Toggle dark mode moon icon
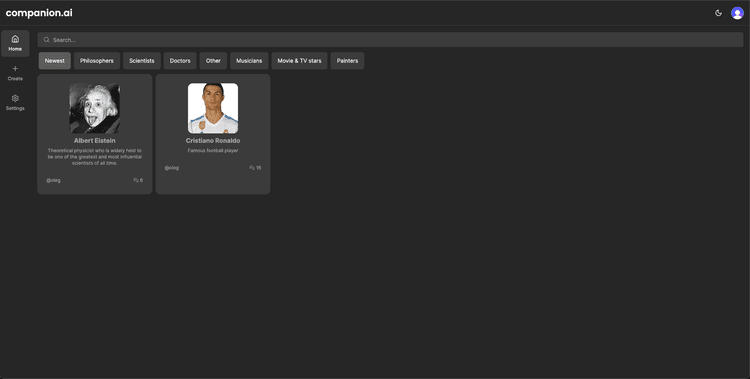The image size is (750, 379). tap(718, 13)
